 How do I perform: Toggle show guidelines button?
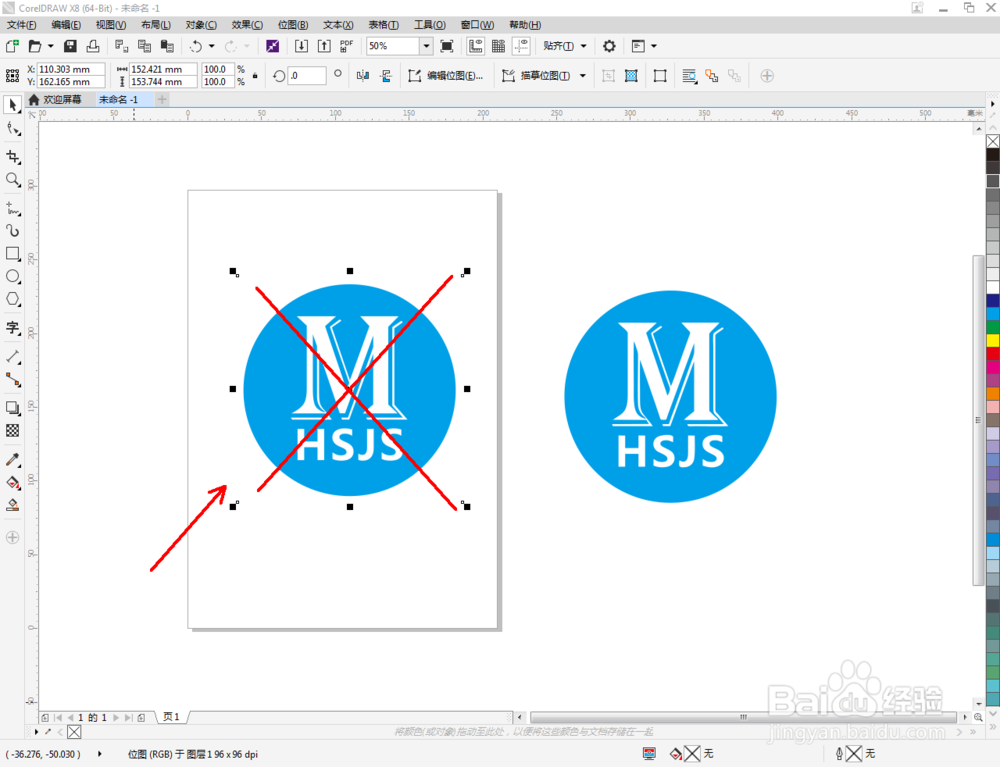[521, 46]
